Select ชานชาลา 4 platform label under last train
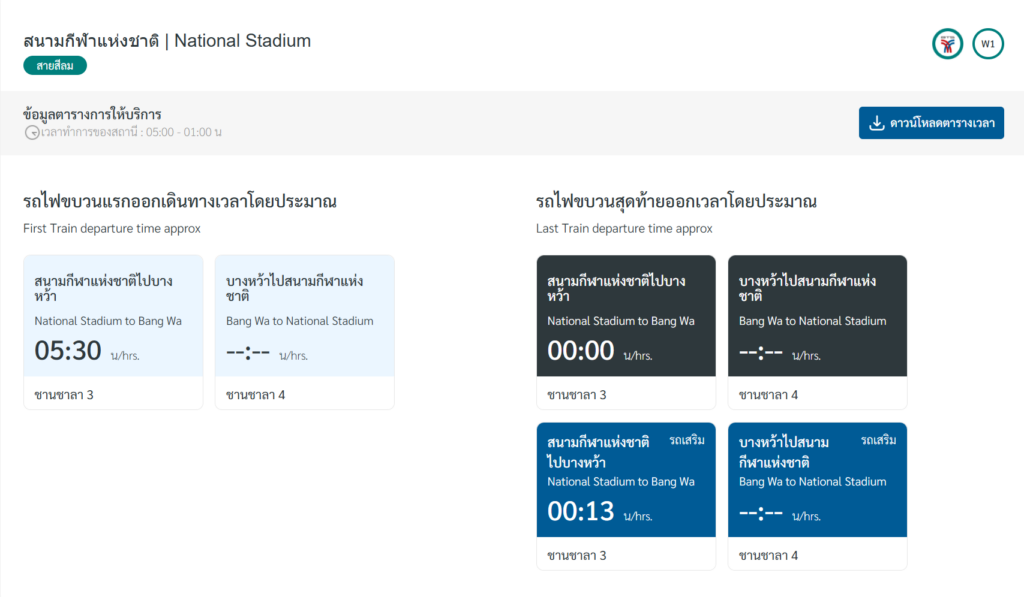1024x597 pixels. [x=770, y=394]
